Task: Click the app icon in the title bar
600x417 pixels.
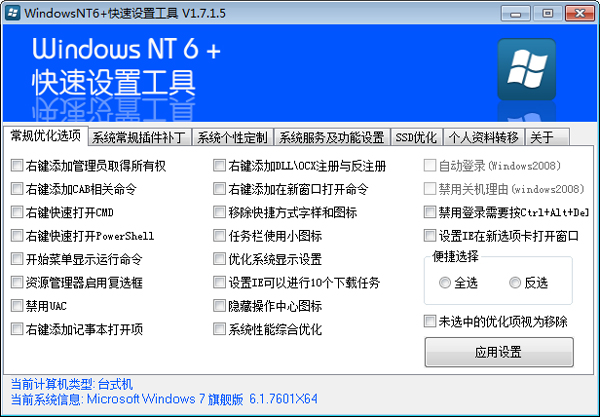Action: [13, 13]
